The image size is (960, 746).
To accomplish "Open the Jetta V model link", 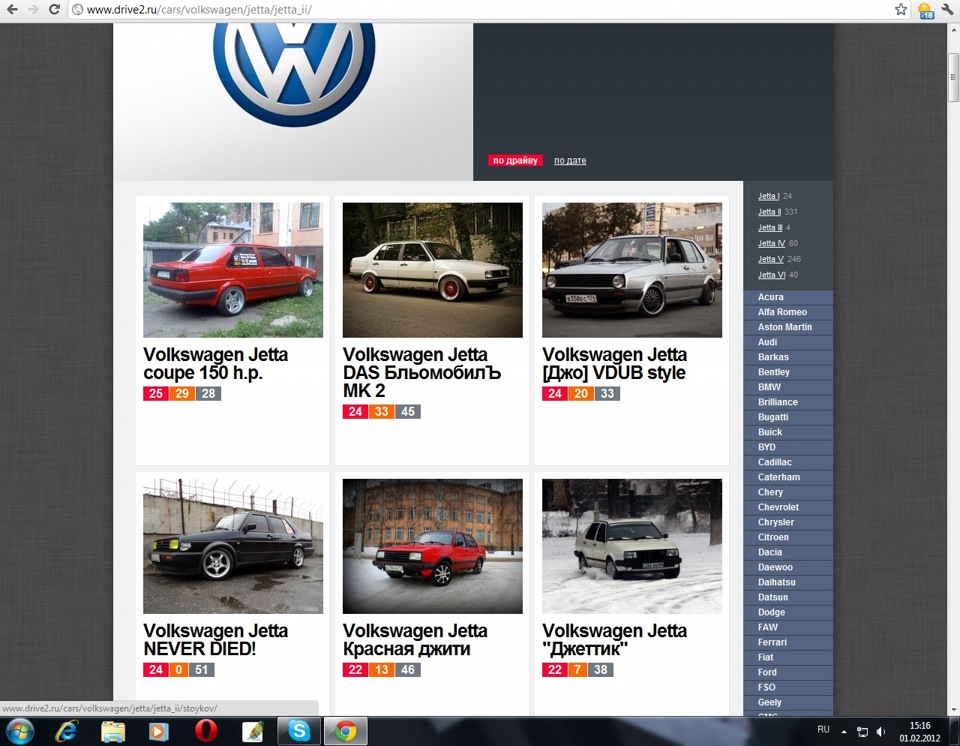I will (771, 259).
